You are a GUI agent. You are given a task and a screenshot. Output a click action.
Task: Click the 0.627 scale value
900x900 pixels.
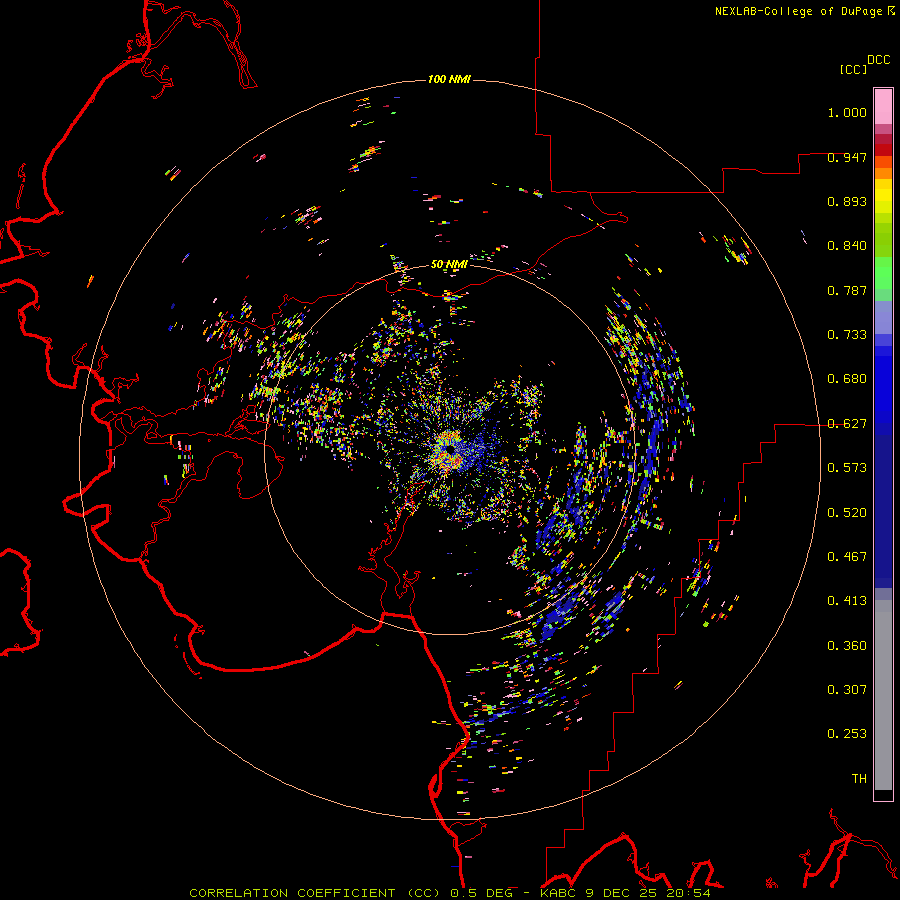coord(847,424)
